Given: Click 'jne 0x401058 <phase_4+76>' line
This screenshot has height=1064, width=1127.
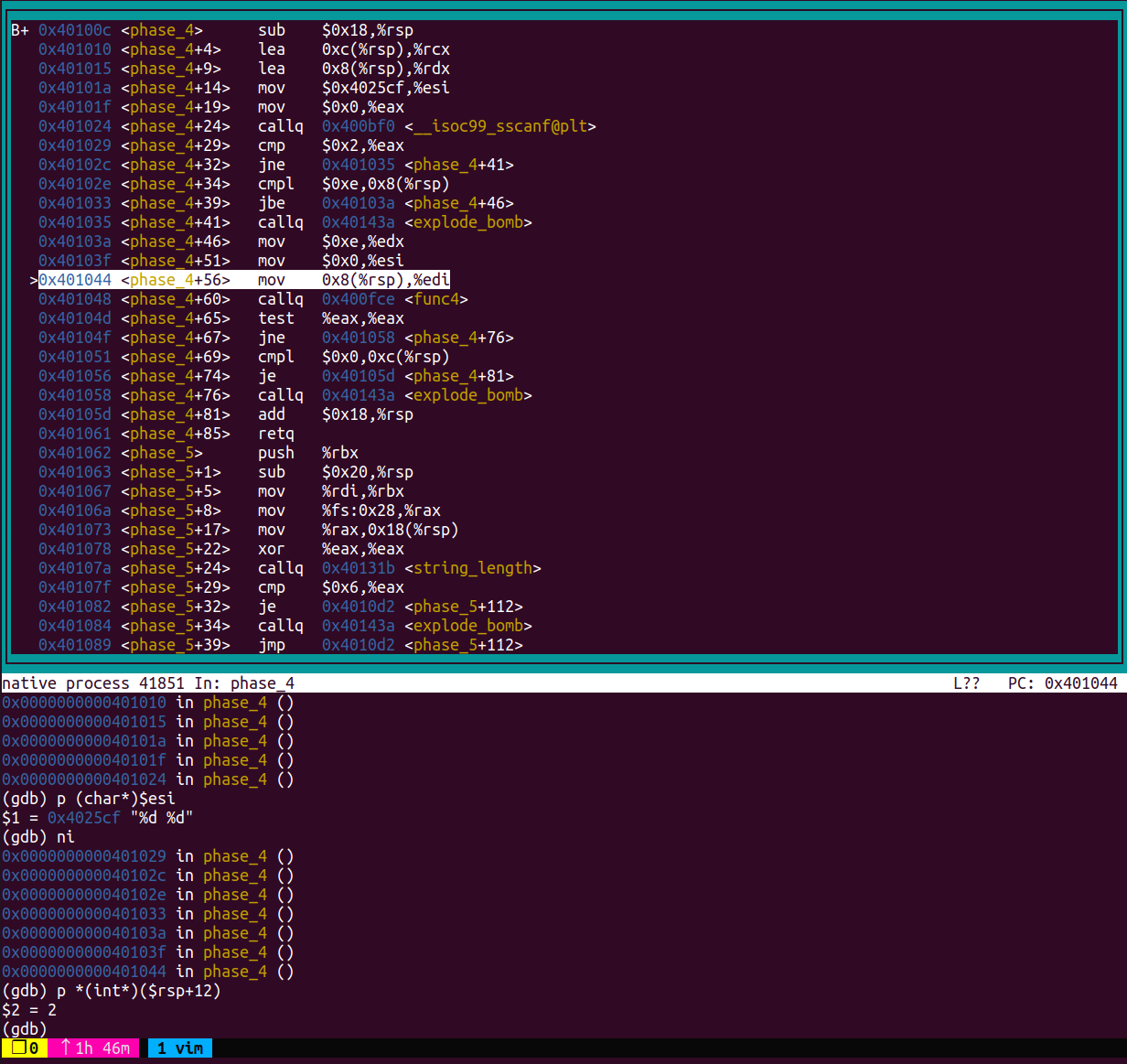Looking at the screenshot, I should tap(276, 338).
